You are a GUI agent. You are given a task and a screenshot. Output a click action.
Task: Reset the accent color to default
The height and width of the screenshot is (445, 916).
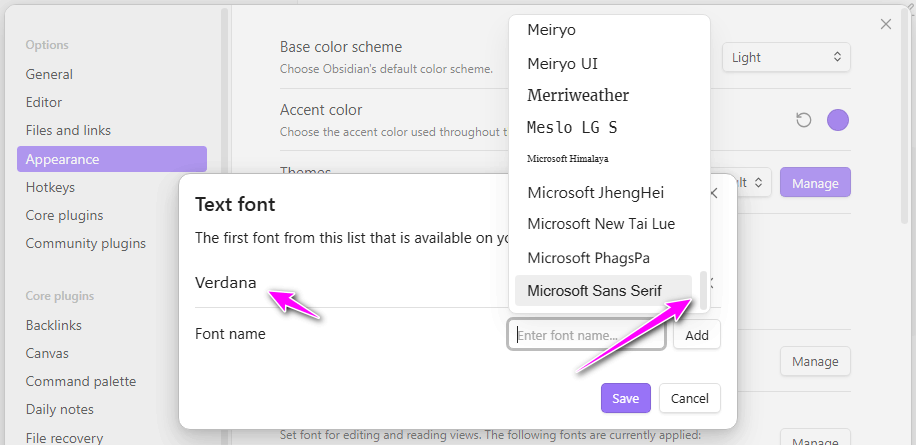(x=803, y=121)
